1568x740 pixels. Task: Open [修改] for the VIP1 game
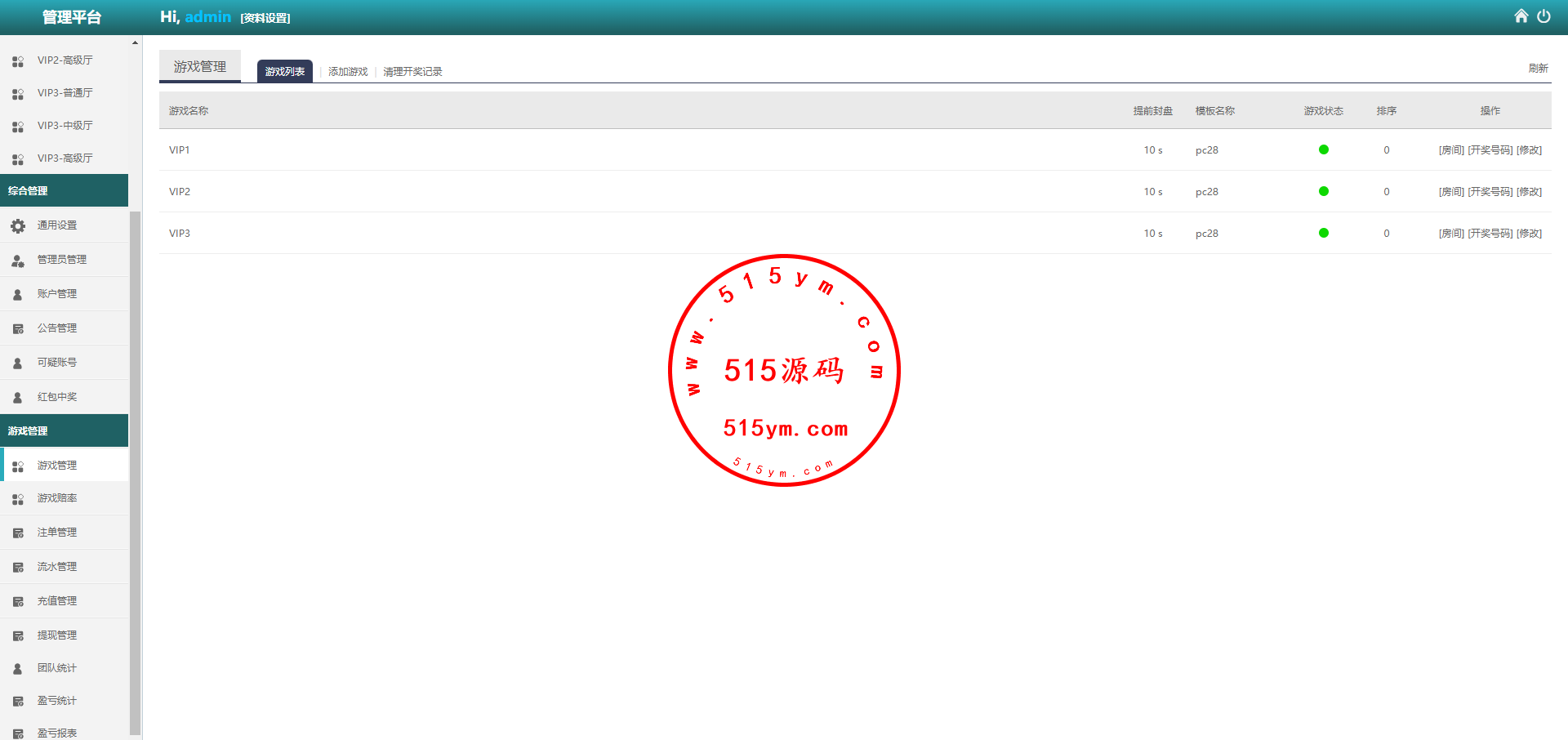pyautogui.click(x=1529, y=150)
